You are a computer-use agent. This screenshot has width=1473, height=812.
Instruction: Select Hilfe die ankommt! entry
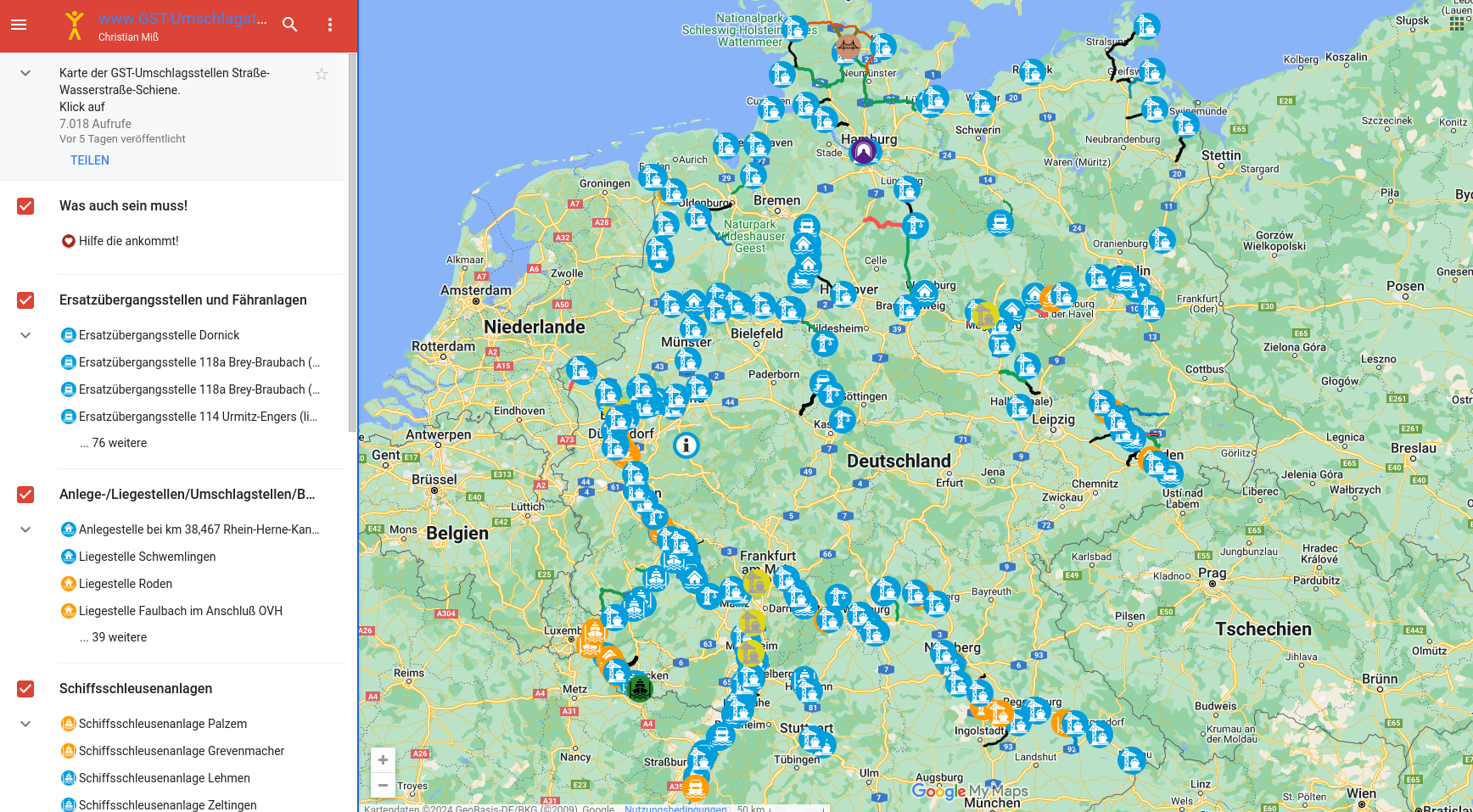(129, 241)
